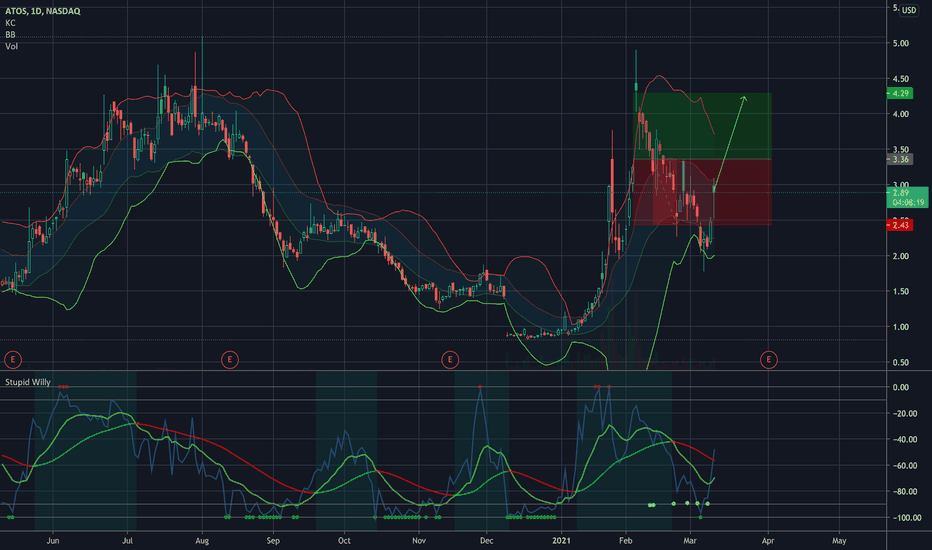Image resolution: width=932 pixels, height=550 pixels.
Task: Click the May label on time axis
Action: (839, 540)
